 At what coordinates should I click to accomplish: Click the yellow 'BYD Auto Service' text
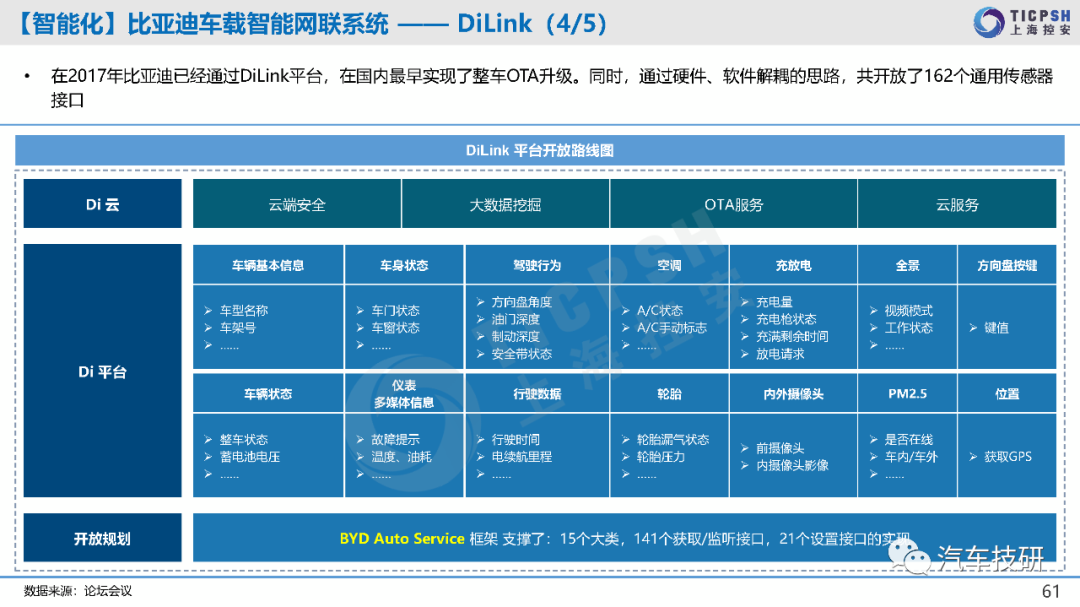coord(402,539)
